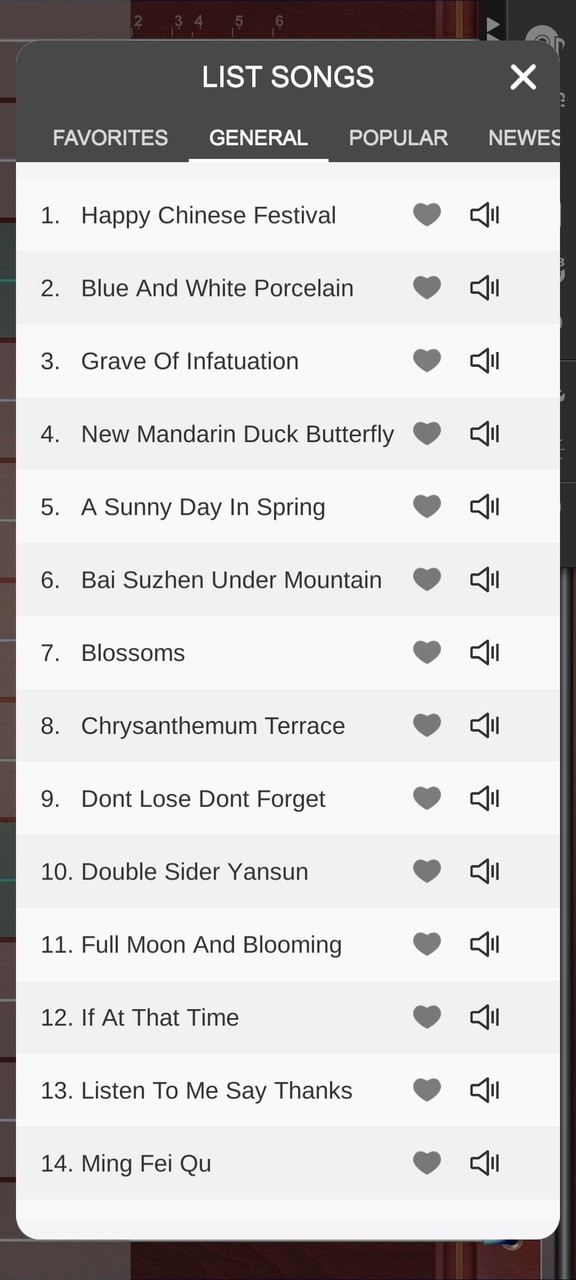Mark If At That Time as favorite
The width and height of the screenshot is (576, 1280).
(x=427, y=1017)
